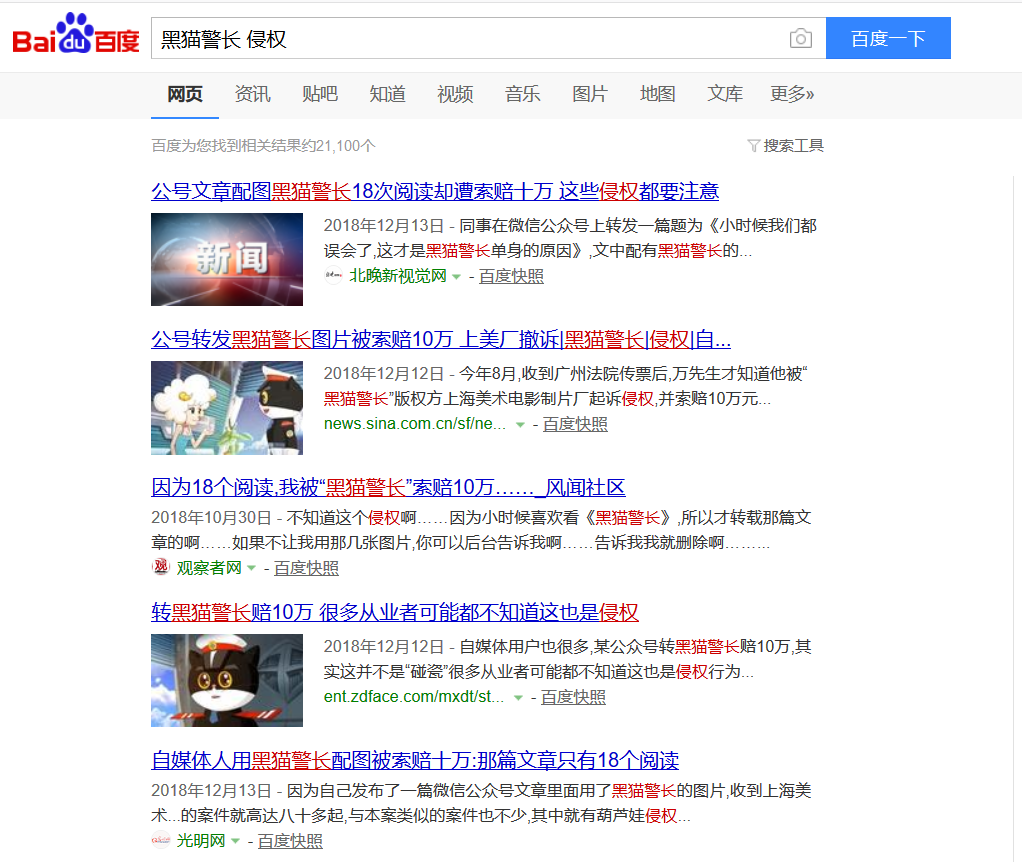Viewport: 1022px width, 862px height.
Task: Open the 地图 tab
Action: point(658,94)
